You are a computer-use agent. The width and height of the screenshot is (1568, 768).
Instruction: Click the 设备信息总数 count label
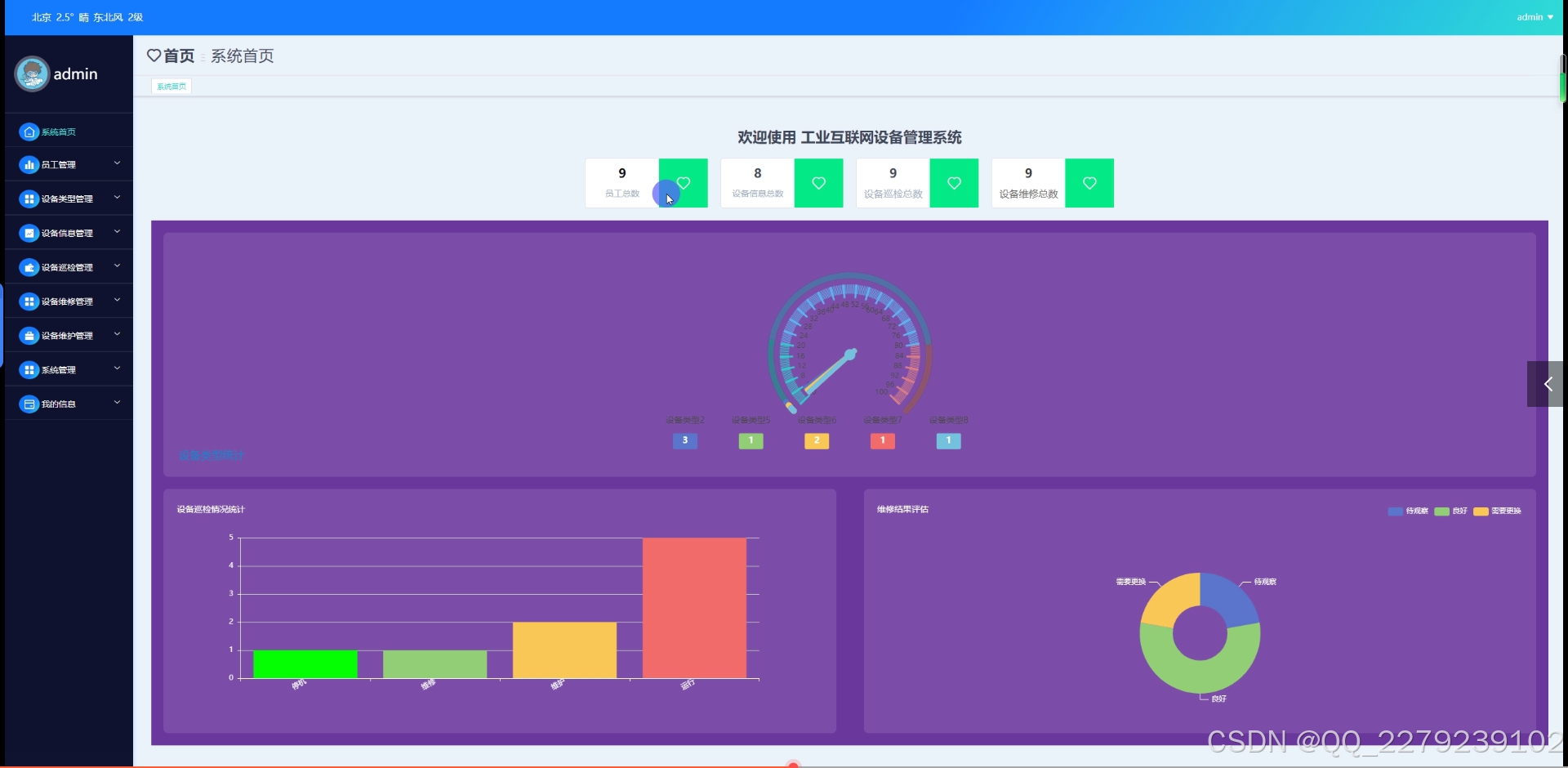tap(758, 194)
